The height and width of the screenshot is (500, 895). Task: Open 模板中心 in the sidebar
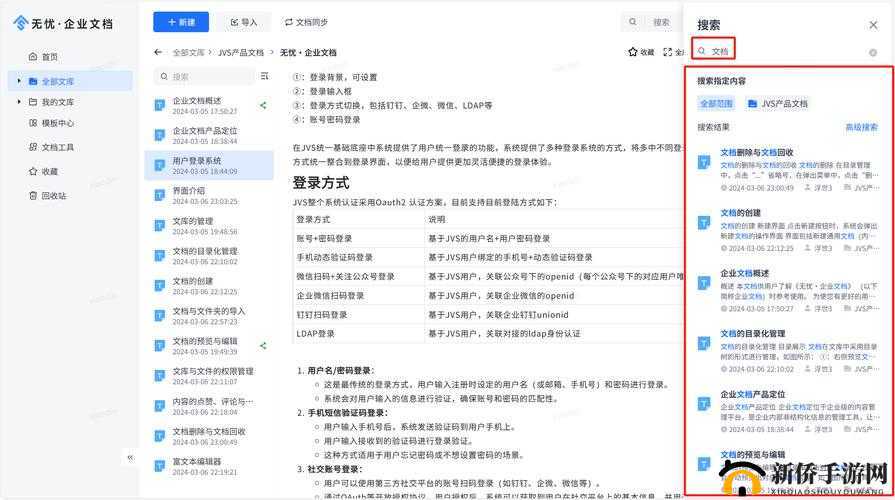58,123
